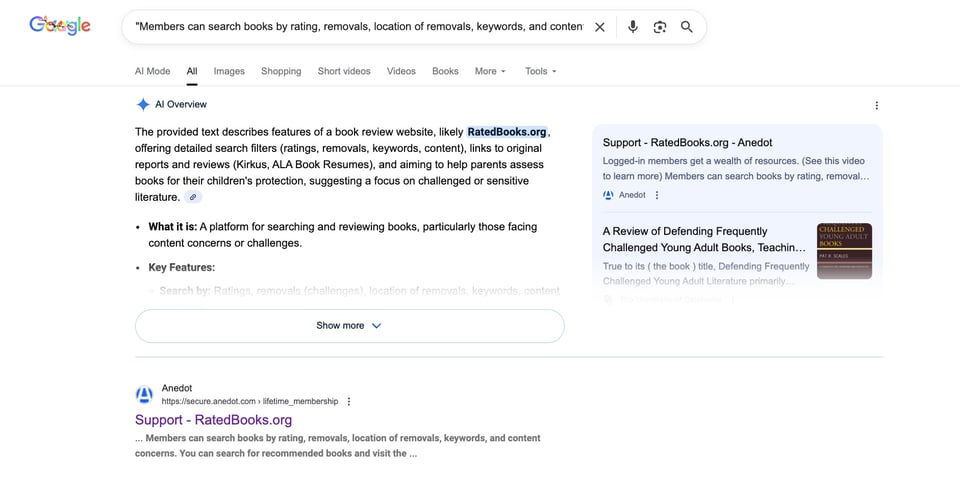Image resolution: width=960 pixels, height=479 pixels.
Task: Click the 'Key Features:' bullet text
Action: pos(182,268)
